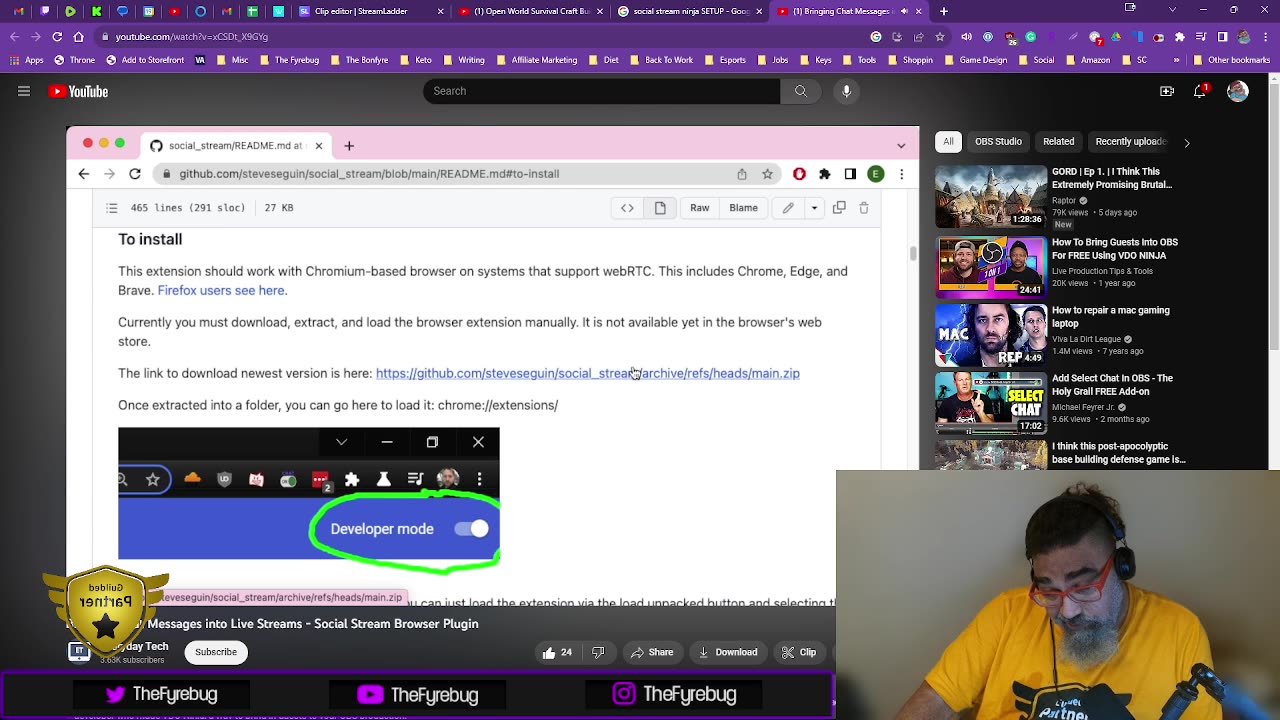Open the Affiliate Marketing bookmark folder

click(537, 60)
